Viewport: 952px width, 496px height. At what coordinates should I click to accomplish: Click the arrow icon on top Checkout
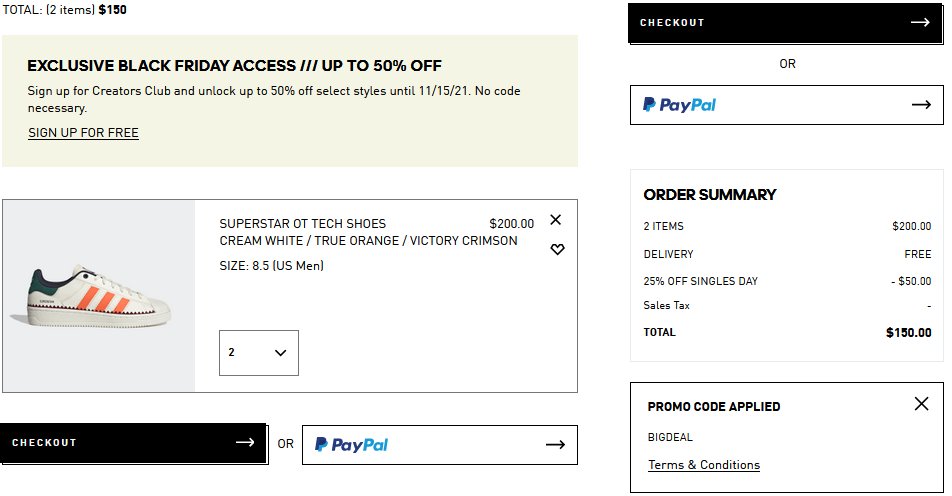[x=920, y=22]
